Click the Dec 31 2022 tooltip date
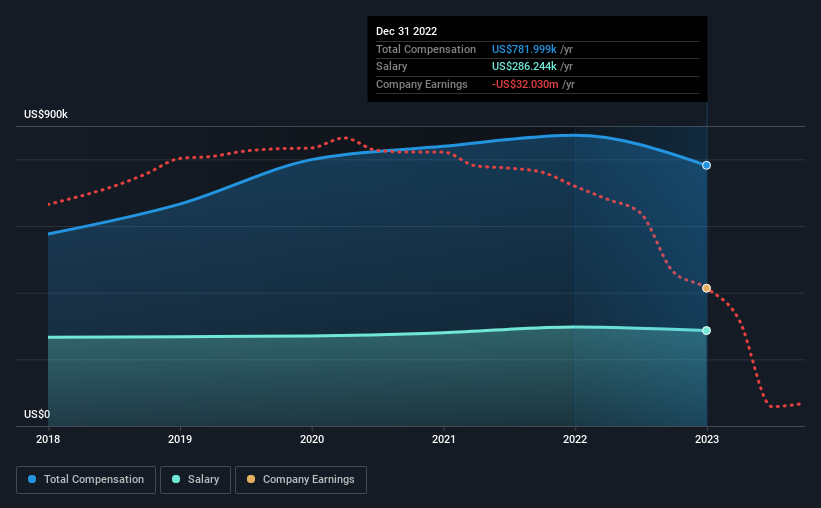This screenshot has height=508, width=821. (x=406, y=31)
